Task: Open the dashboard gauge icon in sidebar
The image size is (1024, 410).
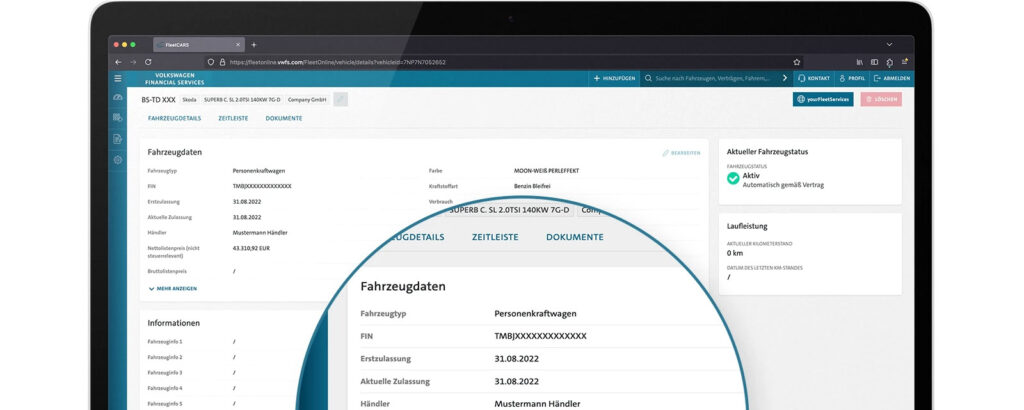Action: pos(118,97)
